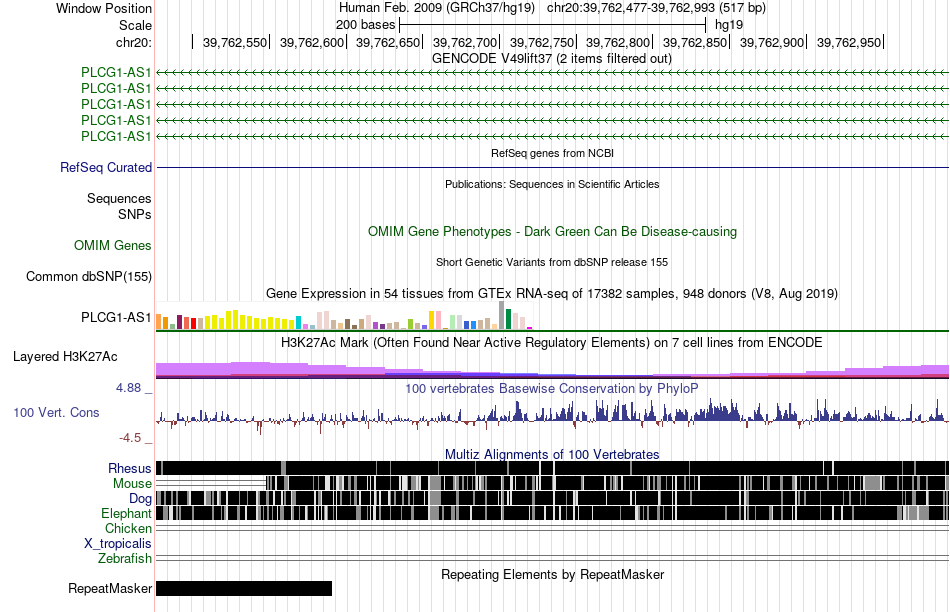Click the Layered H3K27Ac label

[65, 356]
